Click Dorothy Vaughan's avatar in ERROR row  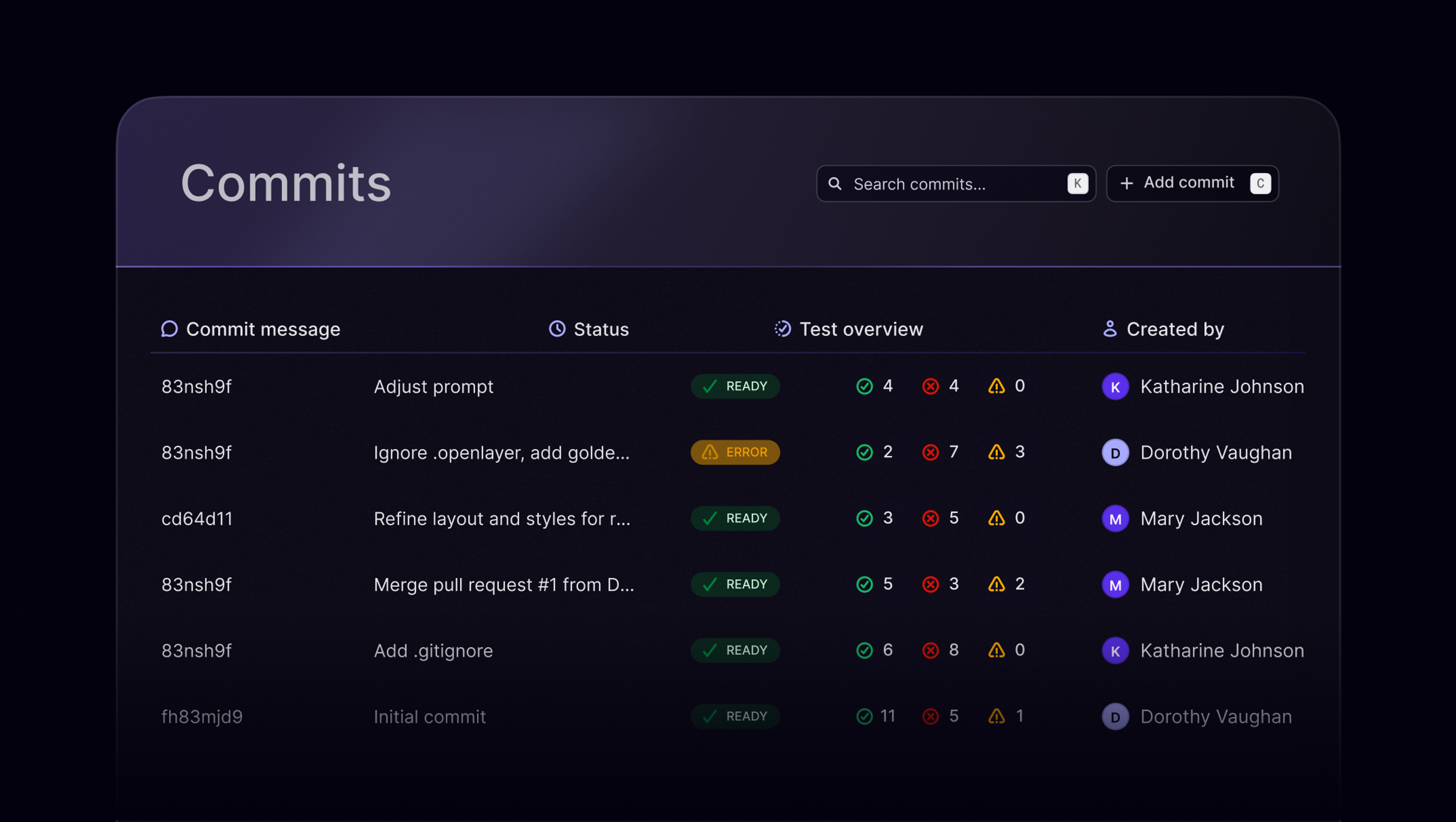(1115, 453)
